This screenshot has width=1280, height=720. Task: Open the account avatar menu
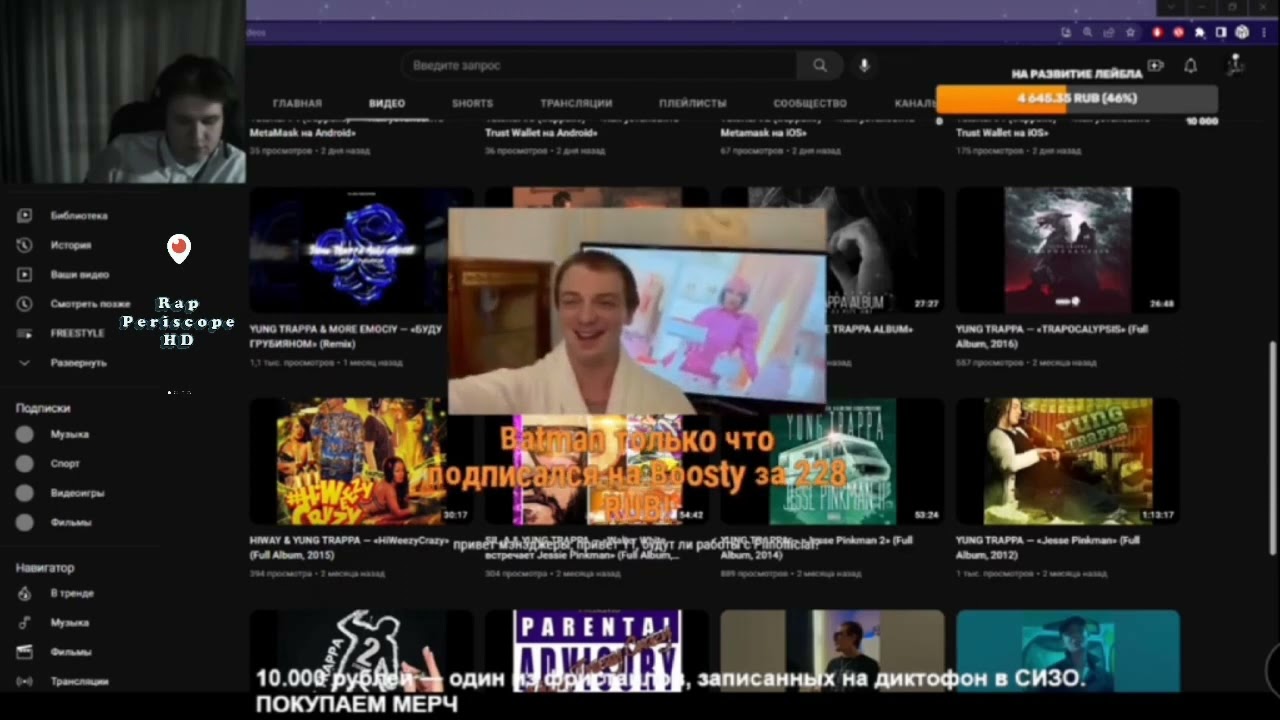tap(1236, 66)
